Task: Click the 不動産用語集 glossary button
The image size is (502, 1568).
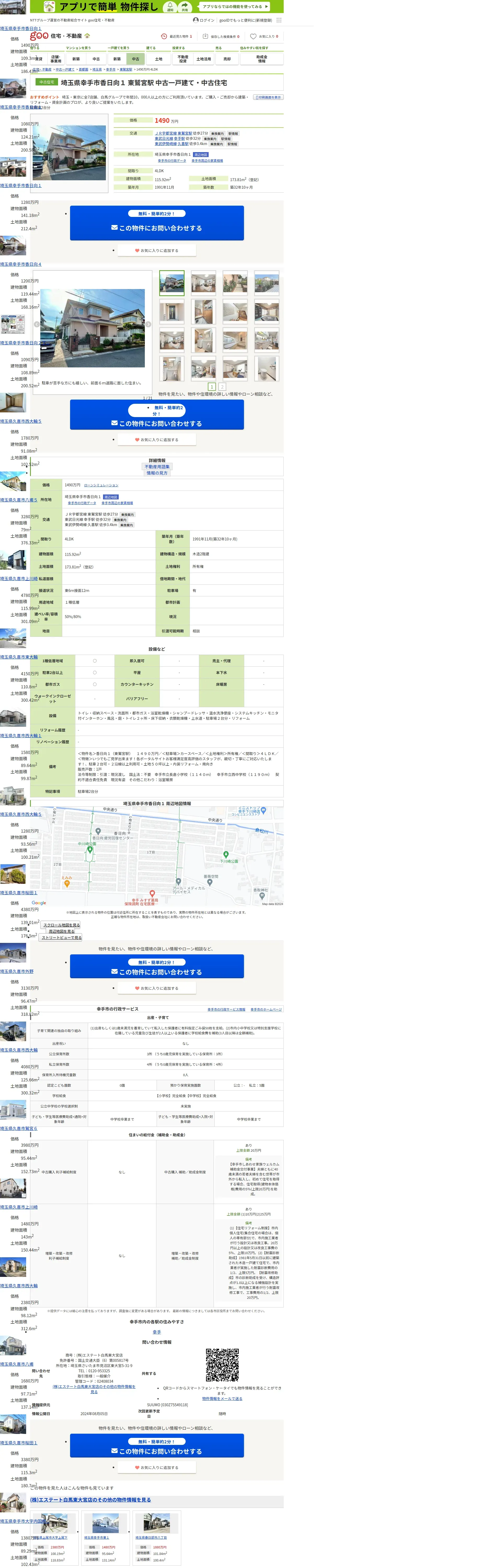Action: pos(157,467)
